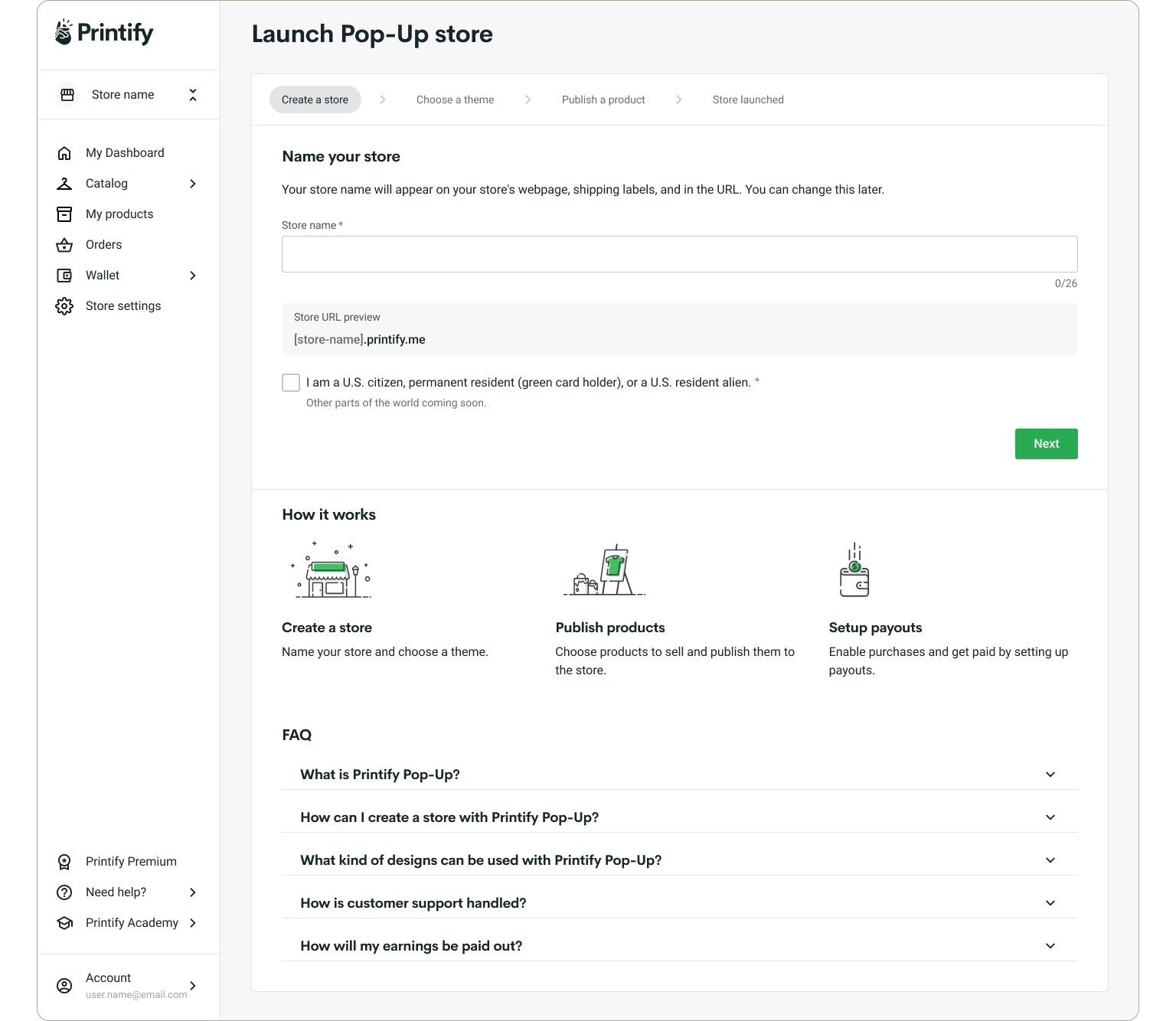
Task: Open Store settings
Action: [123, 306]
